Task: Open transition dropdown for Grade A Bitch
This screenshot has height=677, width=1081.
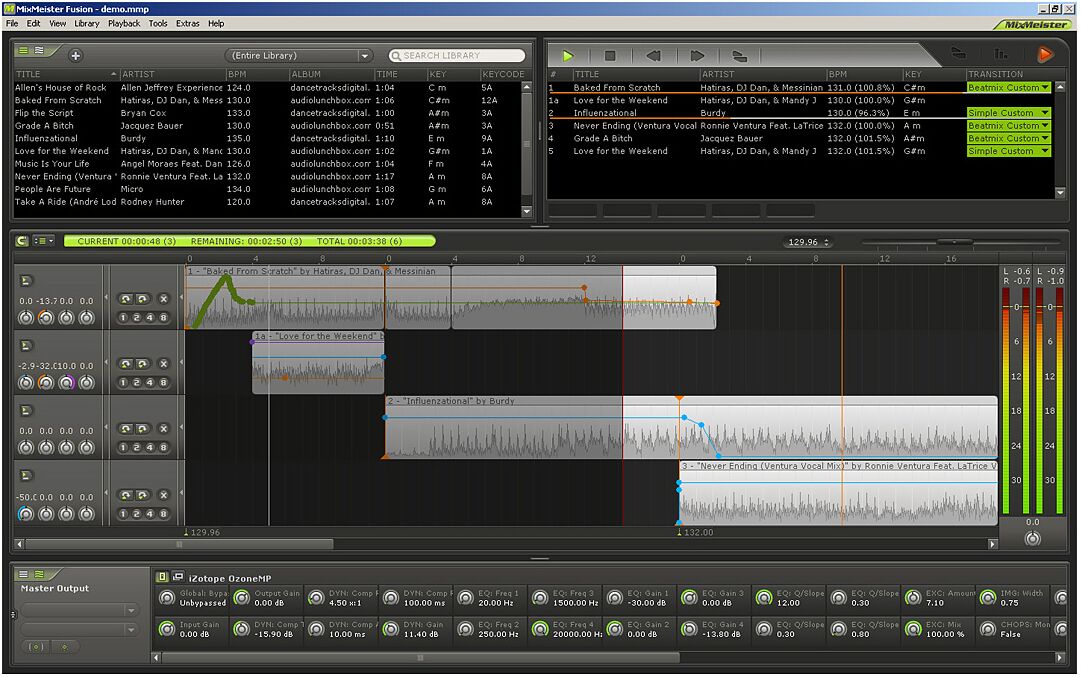Action: (1008, 138)
